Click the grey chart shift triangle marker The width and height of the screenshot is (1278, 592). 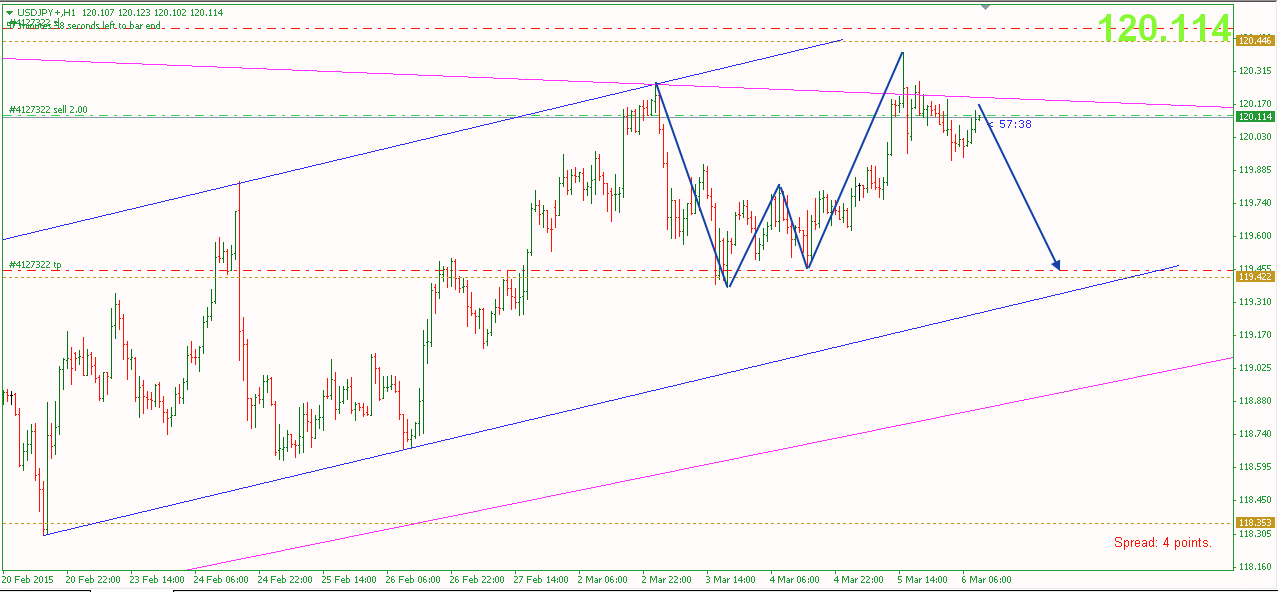(x=986, y=7)
